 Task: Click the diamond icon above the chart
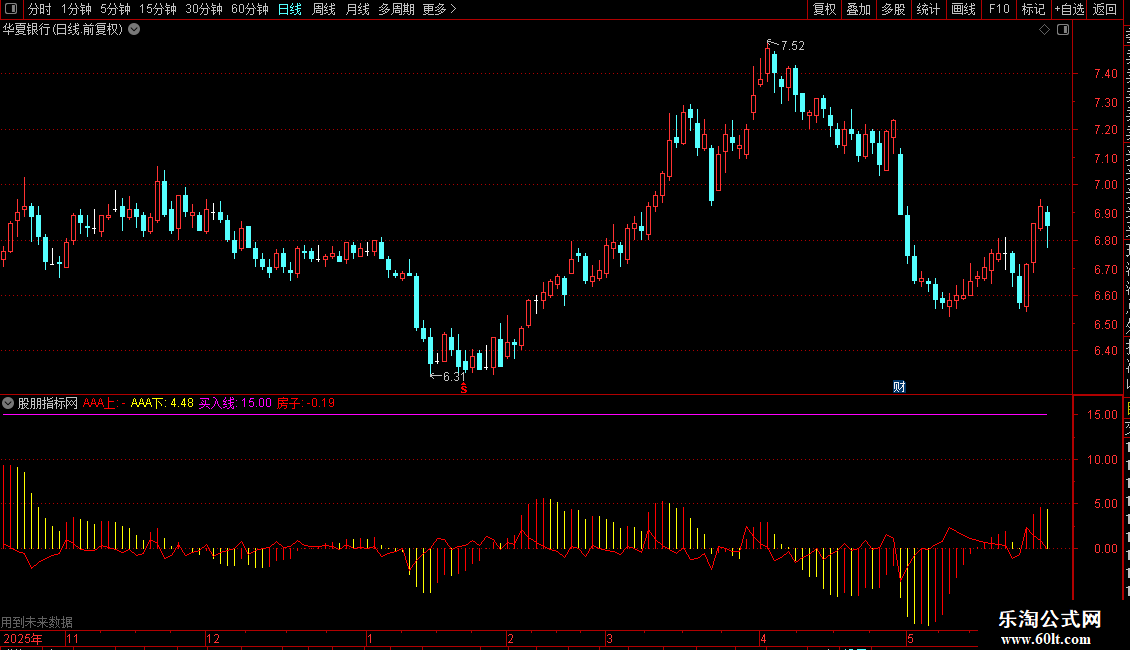(1044, 29)
